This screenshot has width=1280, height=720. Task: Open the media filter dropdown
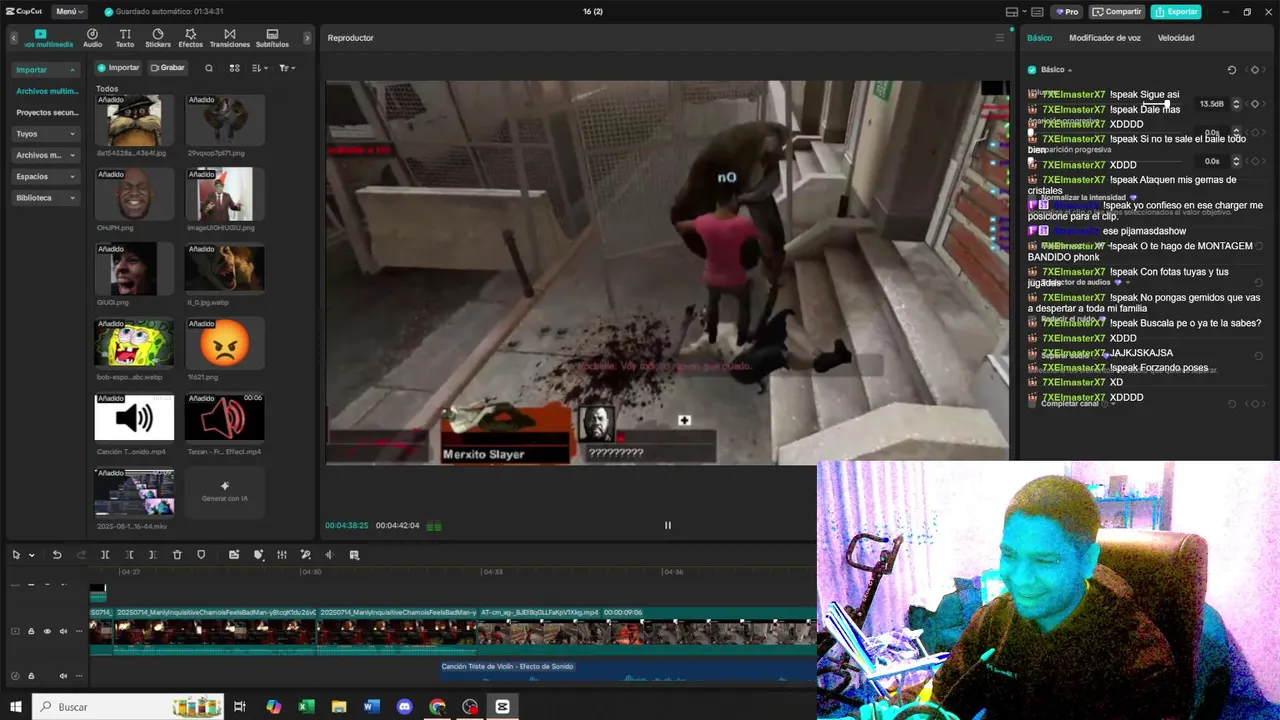[x=286, y=68]
